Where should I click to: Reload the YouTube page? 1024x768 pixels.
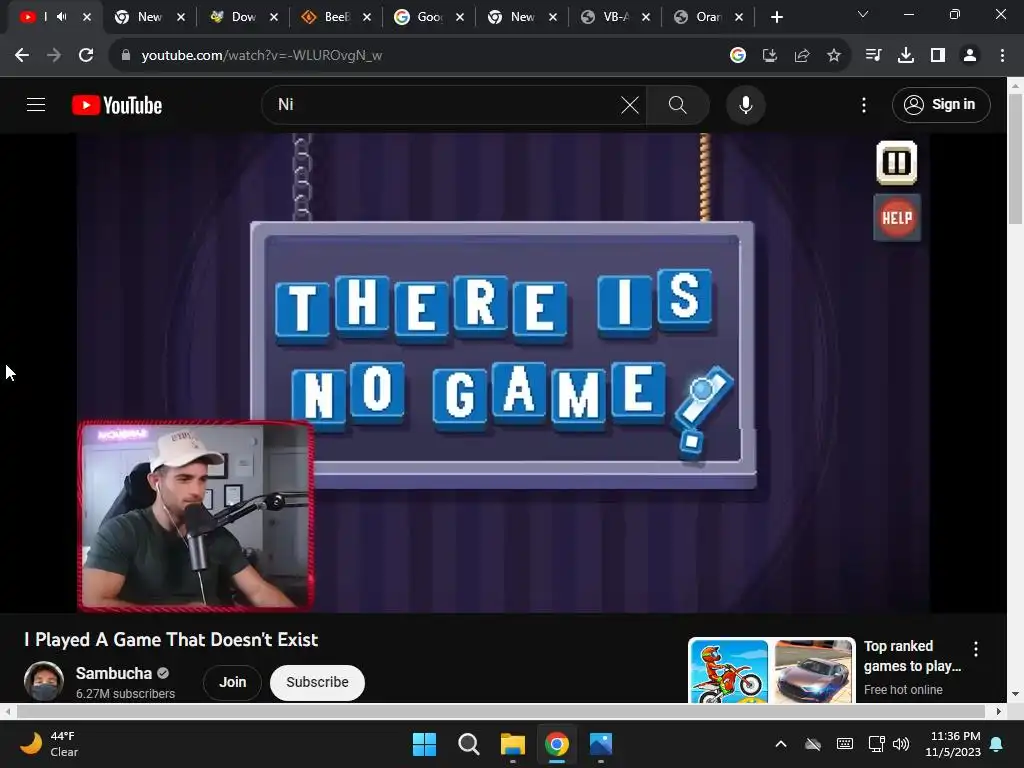pyautogui.click(x=86, y=56)
